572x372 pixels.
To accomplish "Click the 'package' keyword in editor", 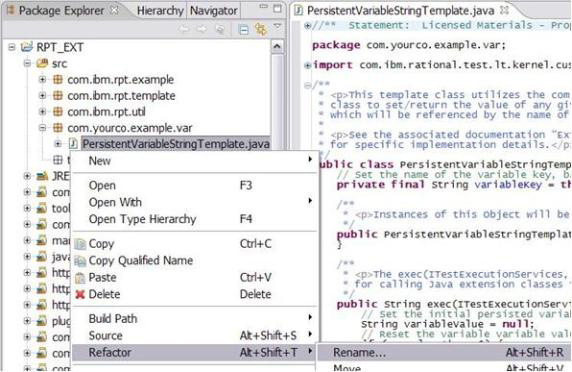I will [x=336, y=46].
